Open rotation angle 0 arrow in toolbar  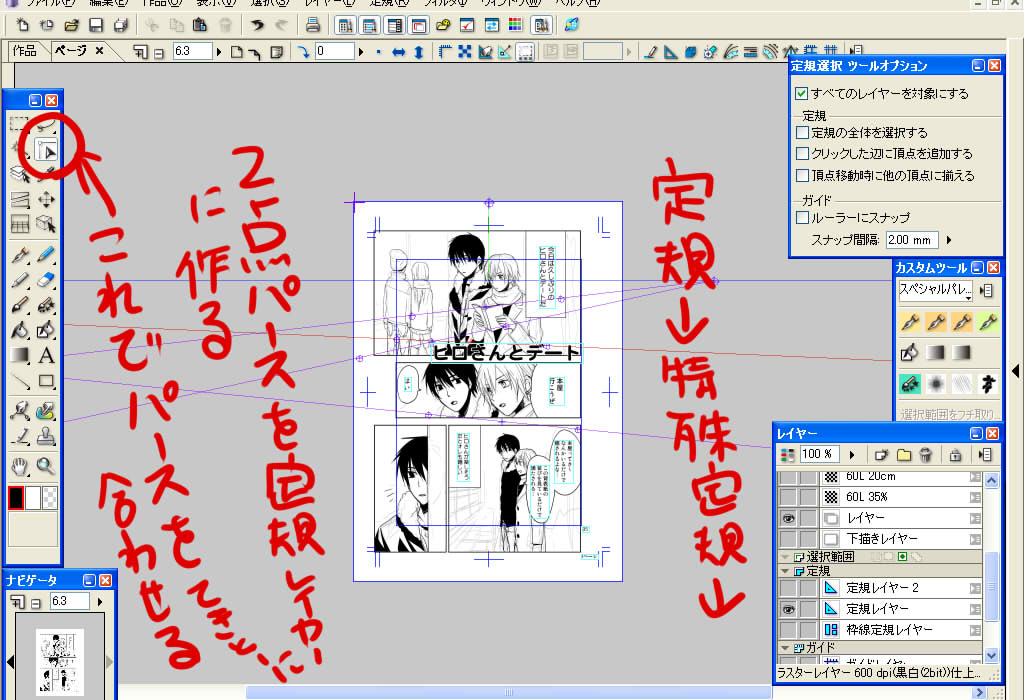(360, 52)
